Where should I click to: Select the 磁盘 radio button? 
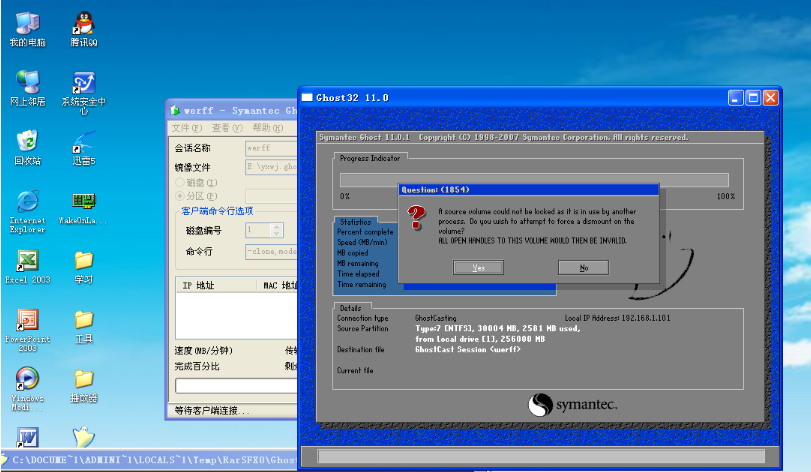click(x=180, y=182)
